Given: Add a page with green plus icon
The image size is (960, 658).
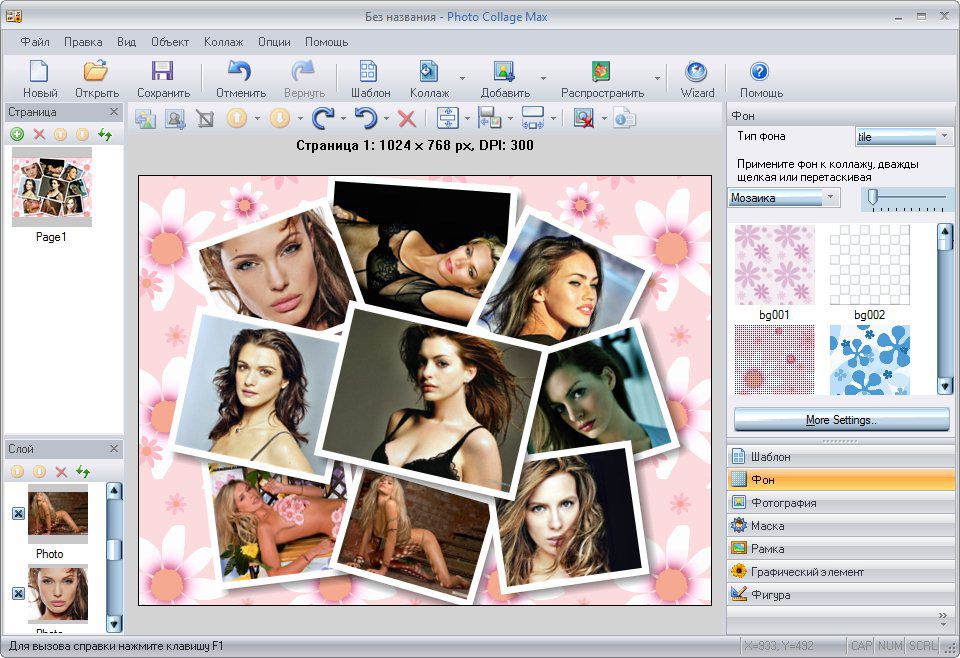Looking at the screenshot, I should [x=17, y=134].
